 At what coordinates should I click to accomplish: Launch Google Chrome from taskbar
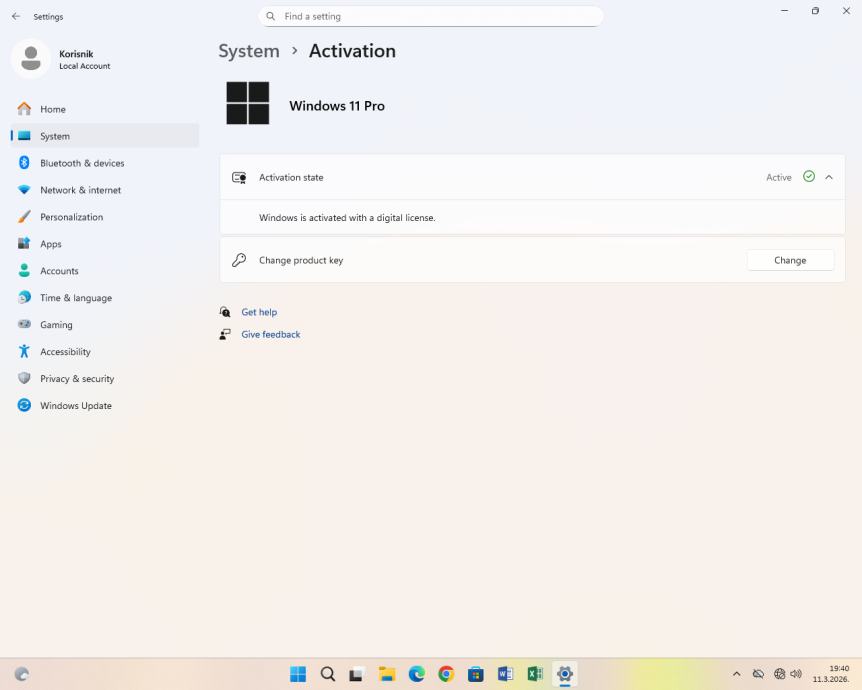[446, 674]
